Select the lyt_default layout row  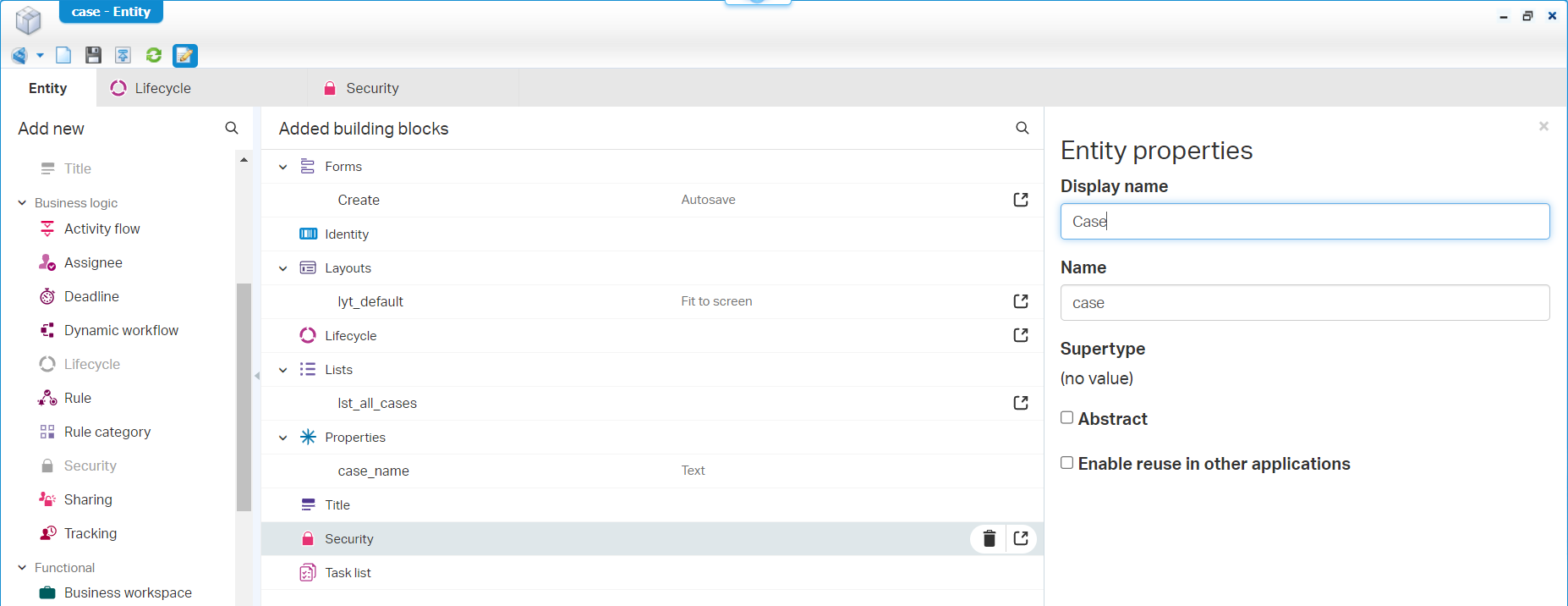pyautogui.click(x=652, y=302)
